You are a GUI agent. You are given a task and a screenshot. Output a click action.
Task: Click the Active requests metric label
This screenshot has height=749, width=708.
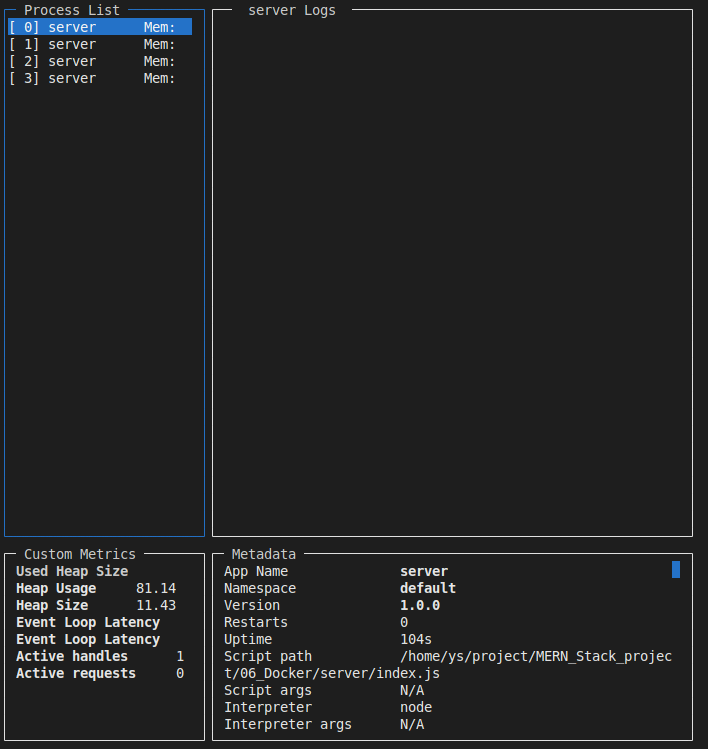(76, 674)
